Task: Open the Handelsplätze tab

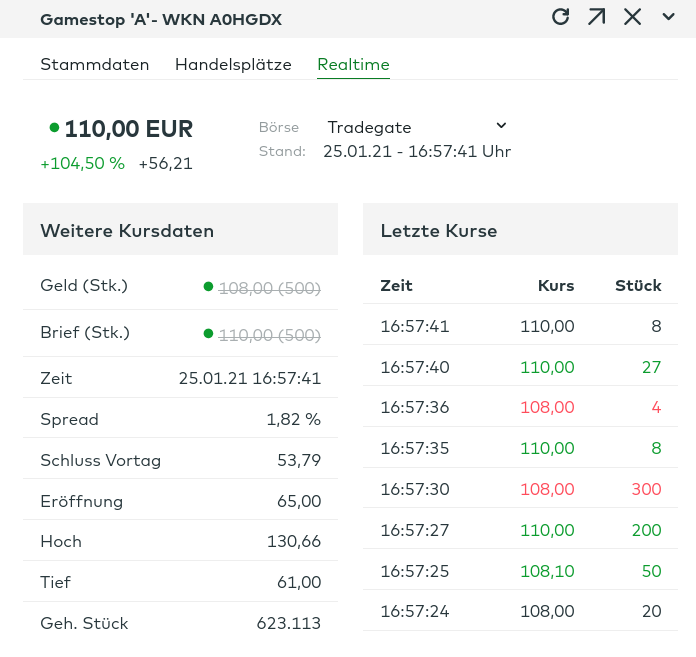Action: (233, 65)
